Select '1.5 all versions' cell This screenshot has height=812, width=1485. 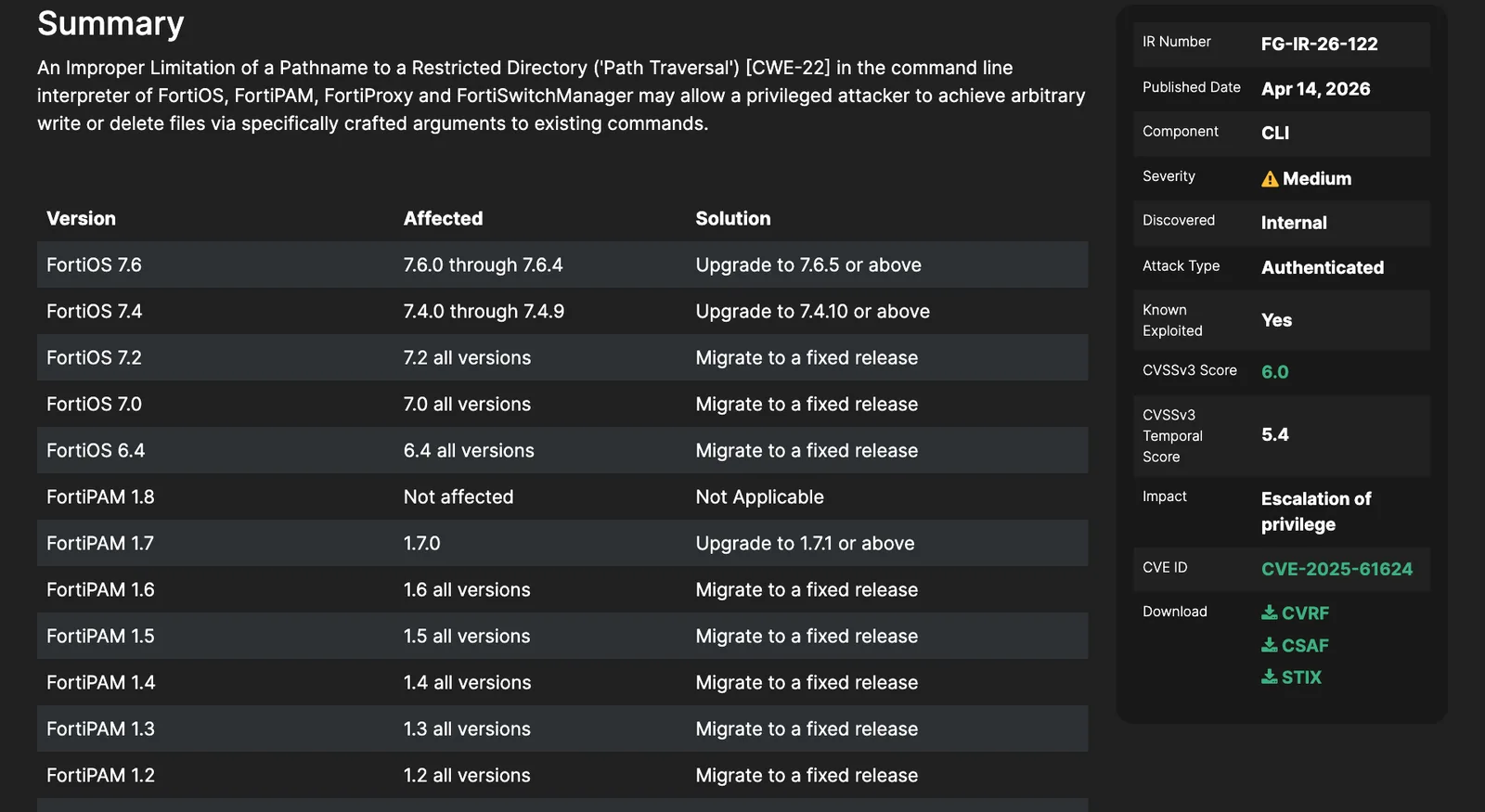click(467, 637)
